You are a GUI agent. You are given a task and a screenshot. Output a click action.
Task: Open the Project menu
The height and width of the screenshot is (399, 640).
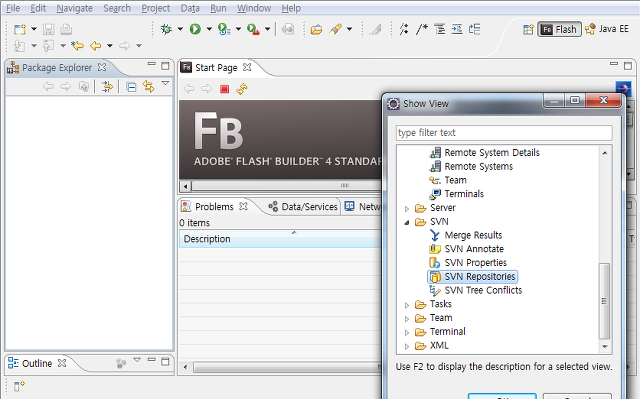156,8
